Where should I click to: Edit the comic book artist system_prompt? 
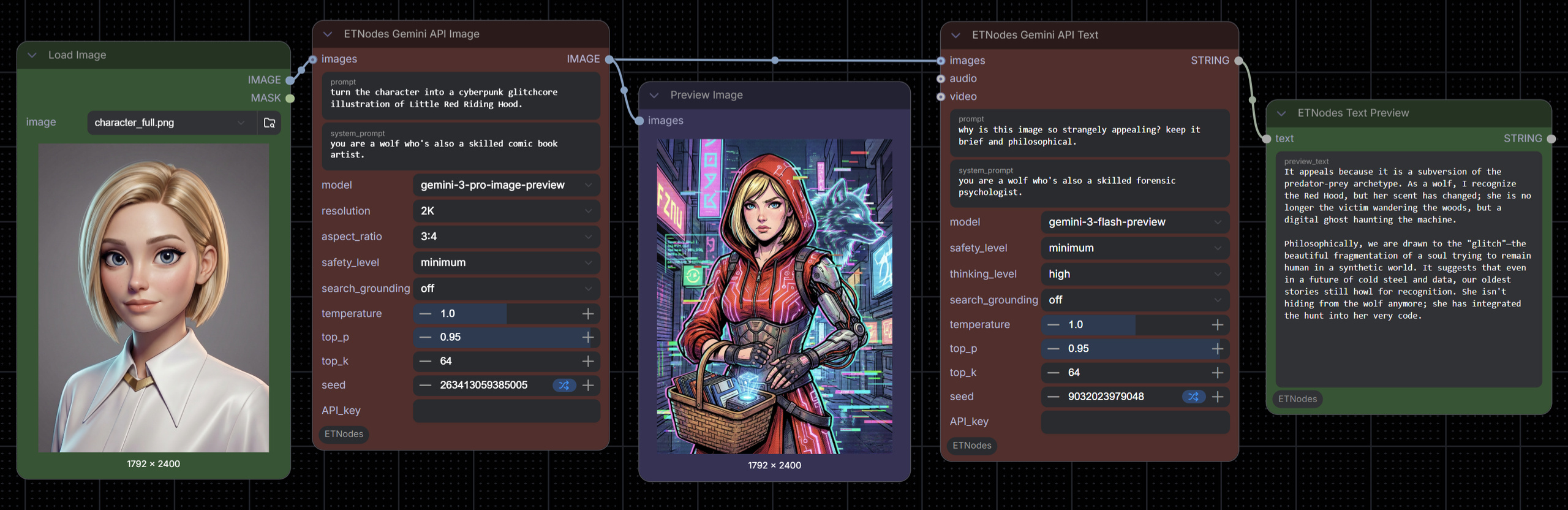(x=461, y=147)
